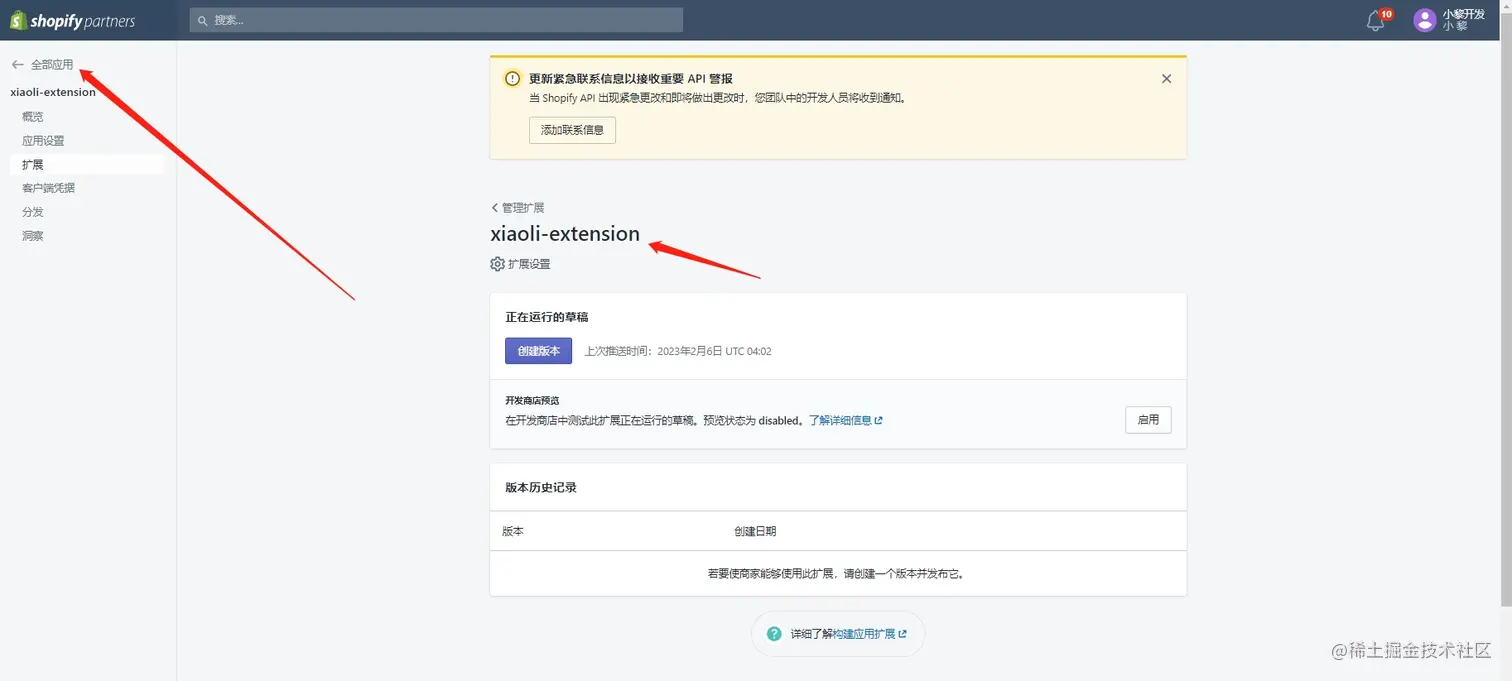Click the warning icon in the API alert banner

coord(511,78)
